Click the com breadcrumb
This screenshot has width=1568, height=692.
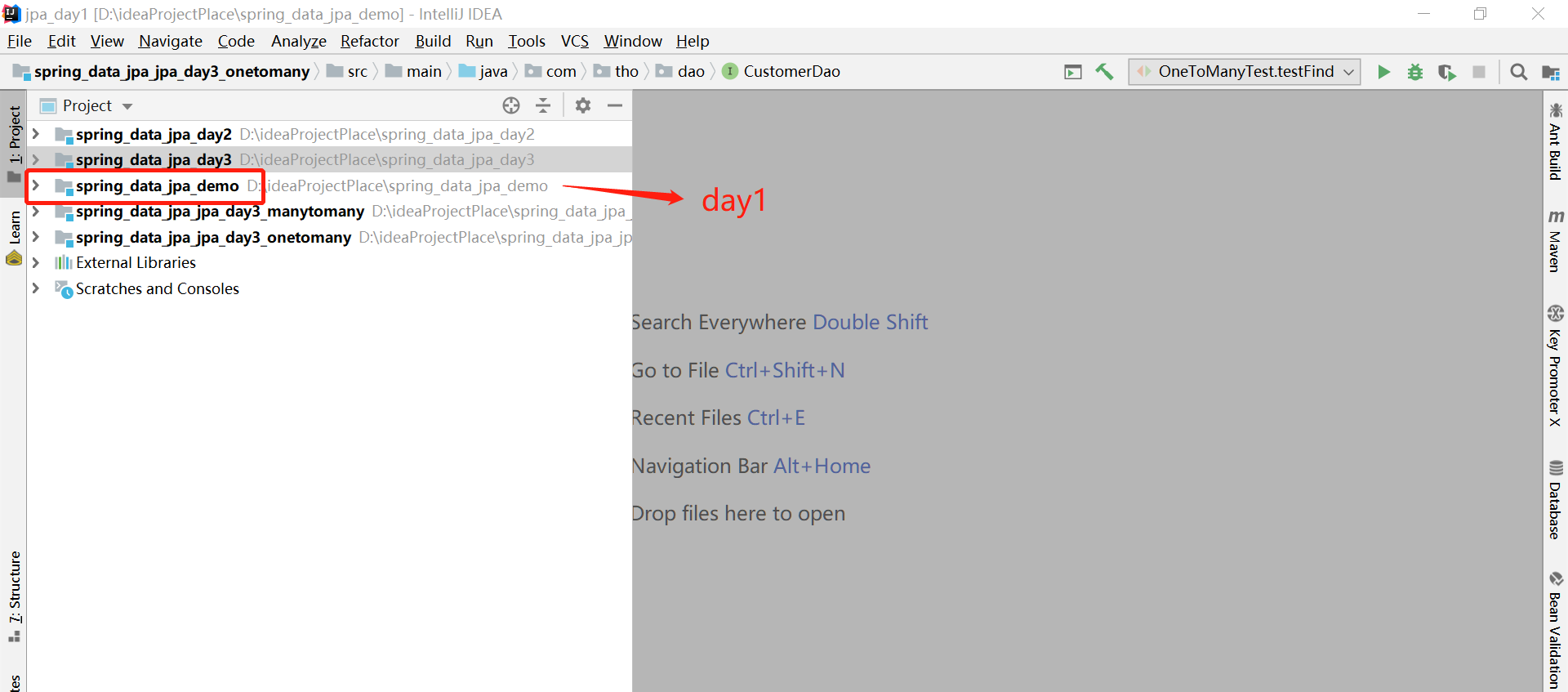pyautogui.click(x=551, y=72)
